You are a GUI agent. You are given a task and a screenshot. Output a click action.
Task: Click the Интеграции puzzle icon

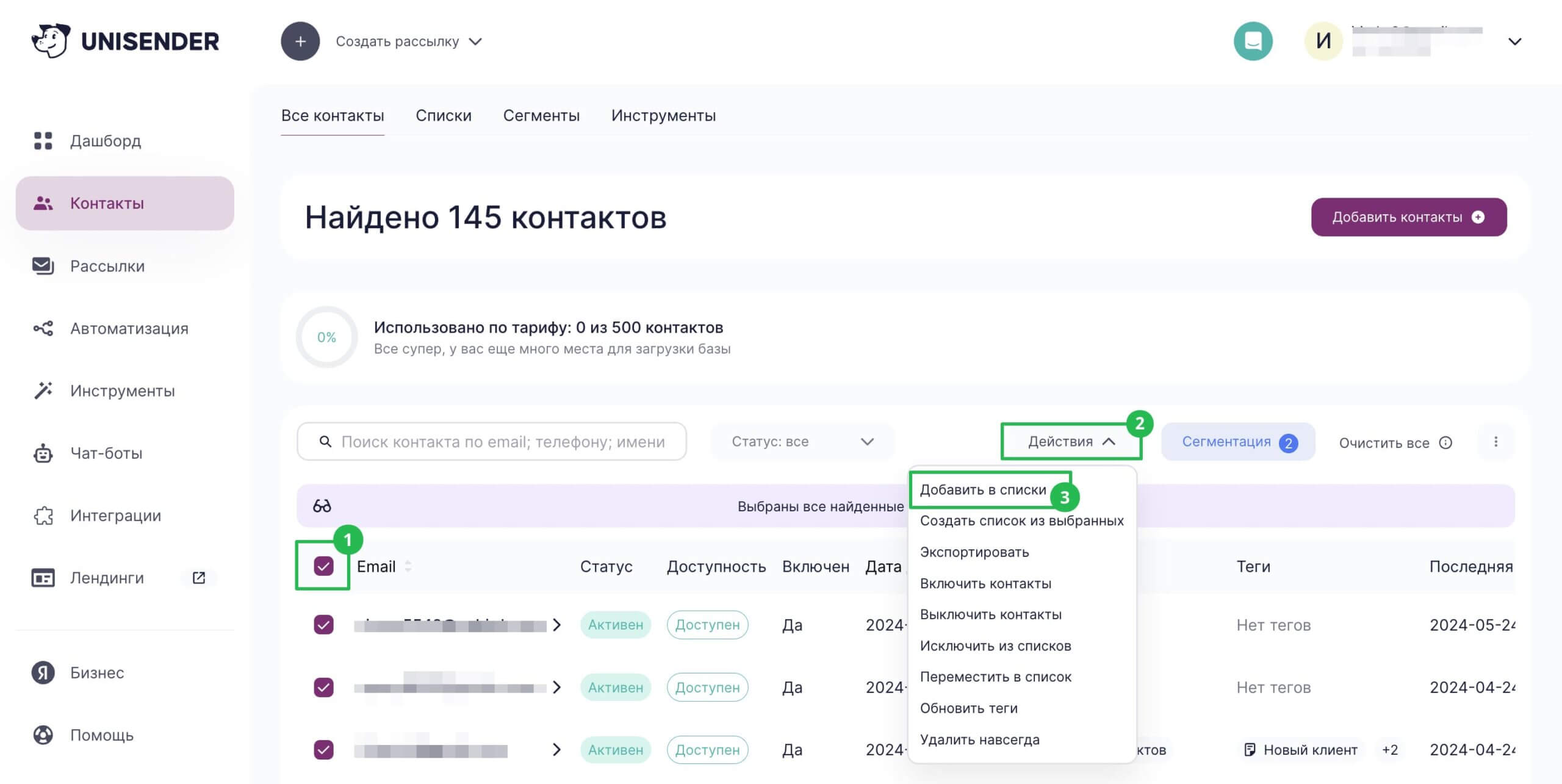click(43, 516)
